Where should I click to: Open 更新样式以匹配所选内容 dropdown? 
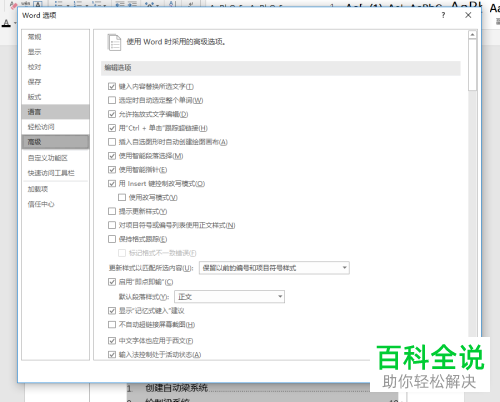274,268
